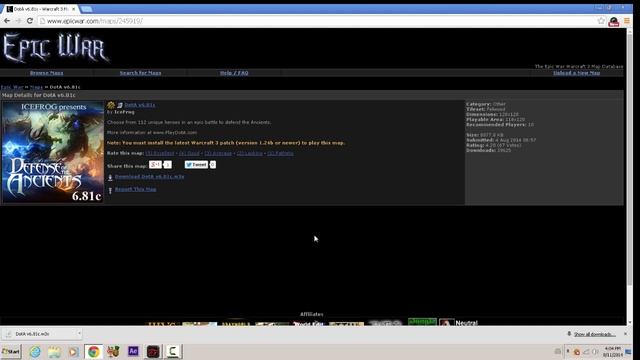Viewport: 640px width, 360px height.
Task: Click the gold map icon beside the title
Action: point(111,105)
